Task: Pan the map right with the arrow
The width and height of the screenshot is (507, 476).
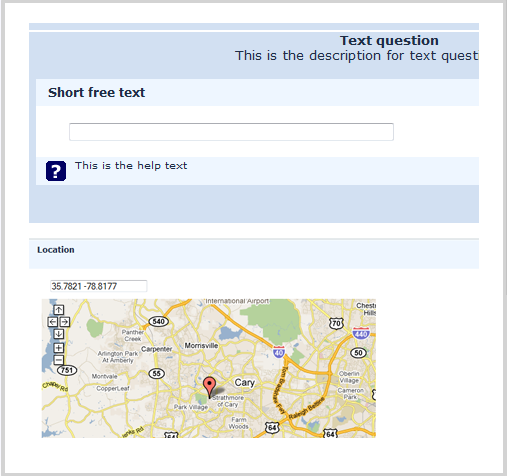Action: point(65,322)
